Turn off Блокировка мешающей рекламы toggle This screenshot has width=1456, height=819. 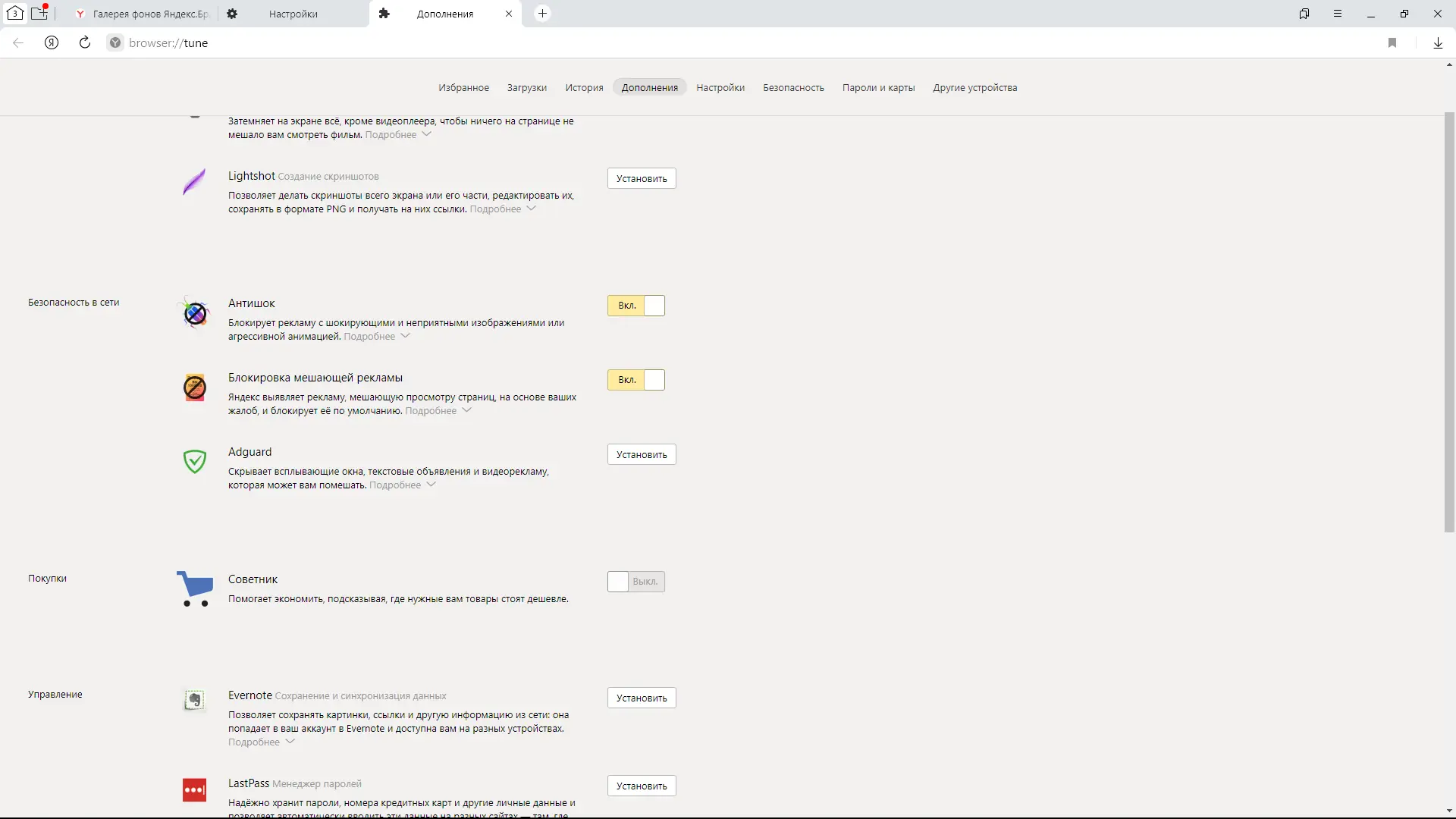click(x=636, y=380)
